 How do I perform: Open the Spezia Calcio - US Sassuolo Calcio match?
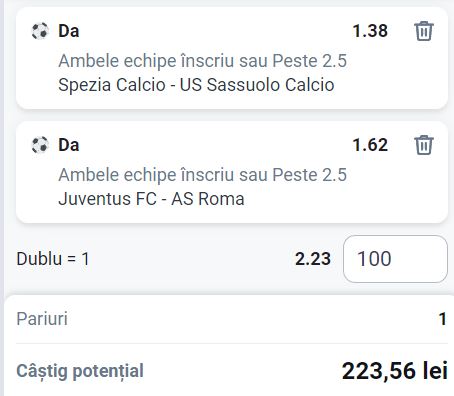[196, 85]
